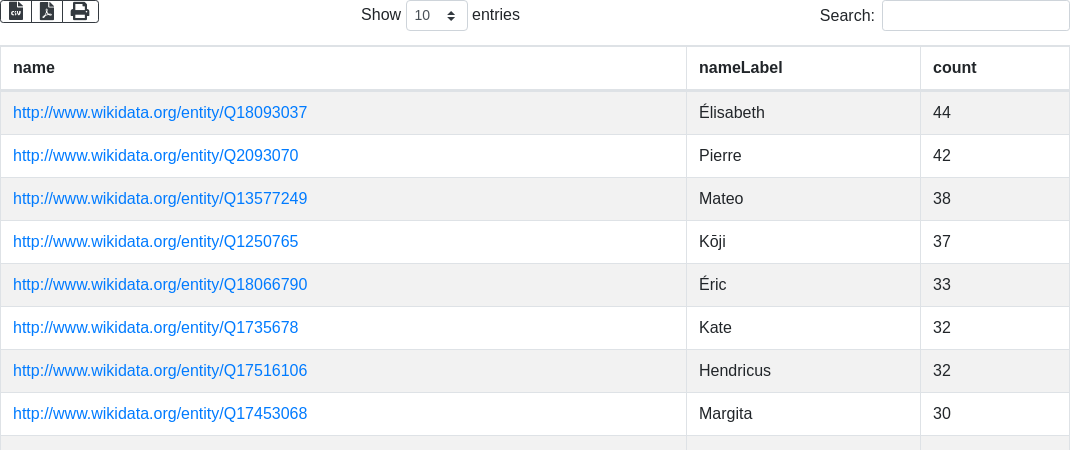The image size is (1070, 450).
Task: Open Wikidata entity Q18066790 link
Action: click(160, 285)
